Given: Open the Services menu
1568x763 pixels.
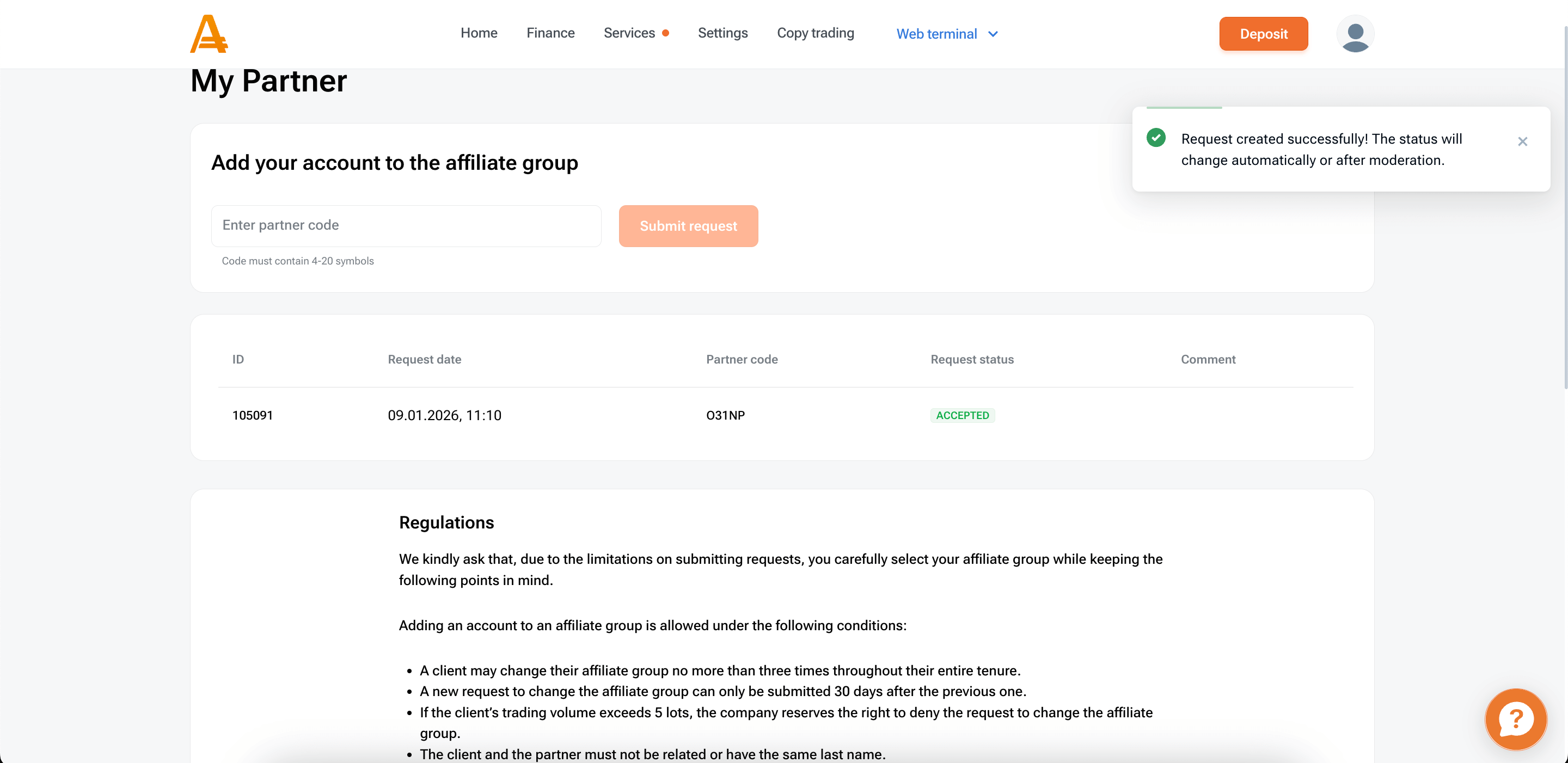Looking at the screenshot, I should tap(629, 33).
